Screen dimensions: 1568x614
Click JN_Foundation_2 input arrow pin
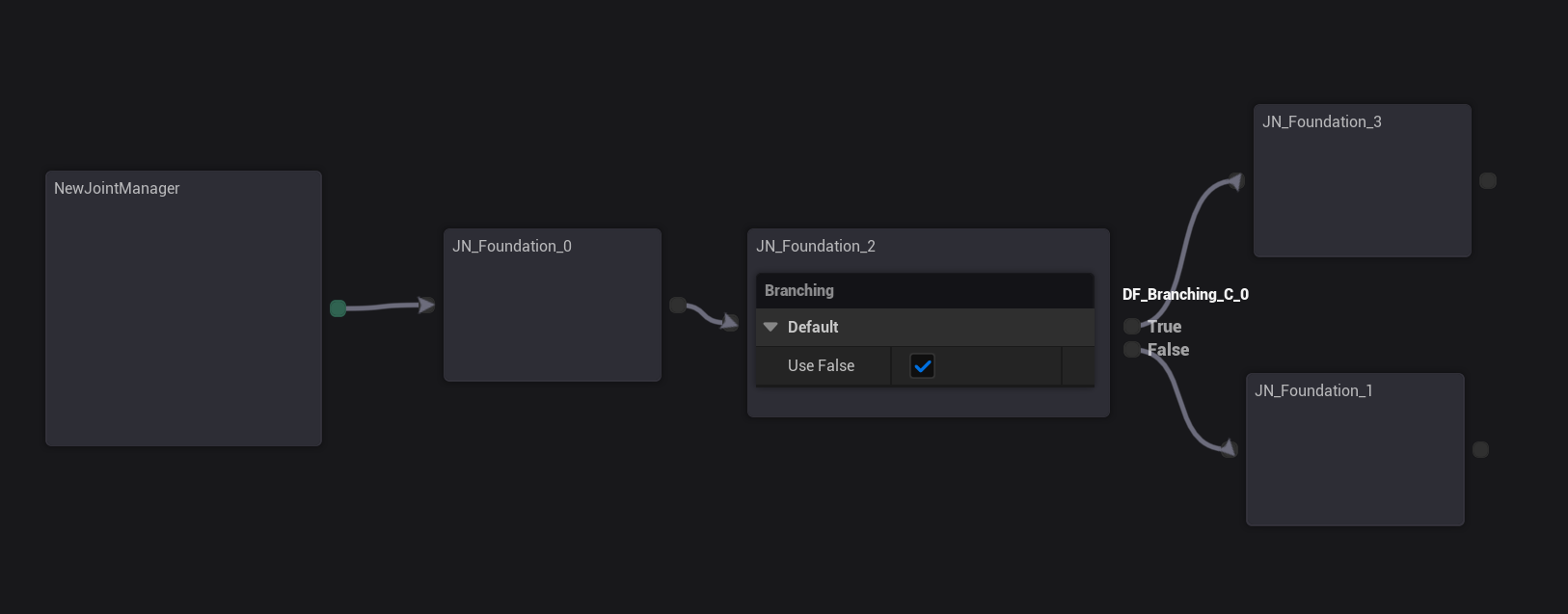[731, 322]
